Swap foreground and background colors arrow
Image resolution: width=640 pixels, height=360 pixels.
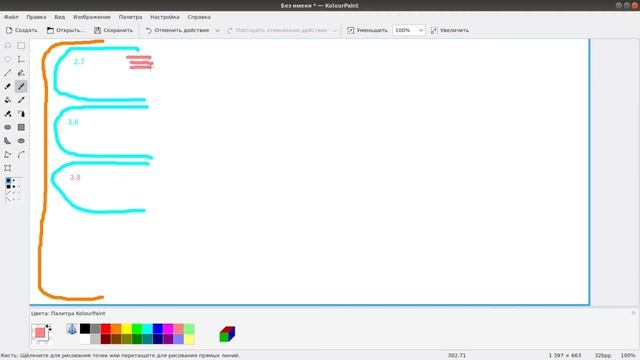[49, 327]
